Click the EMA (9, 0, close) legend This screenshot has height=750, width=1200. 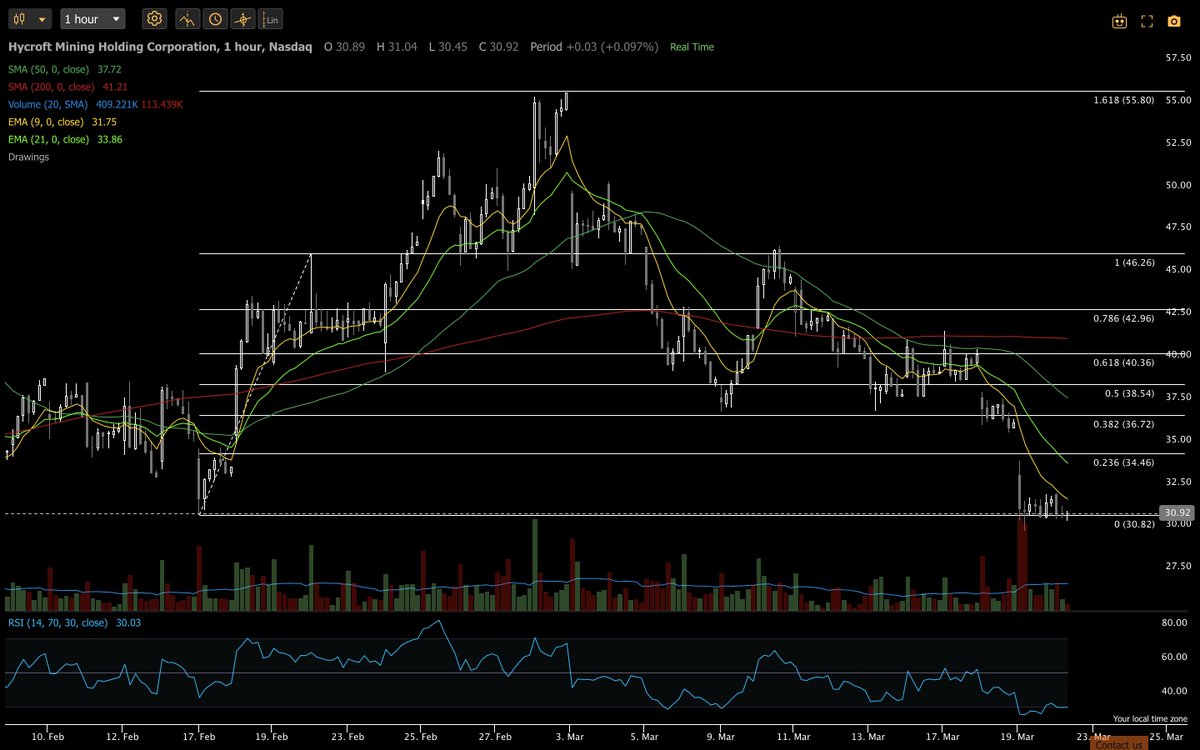63,121
